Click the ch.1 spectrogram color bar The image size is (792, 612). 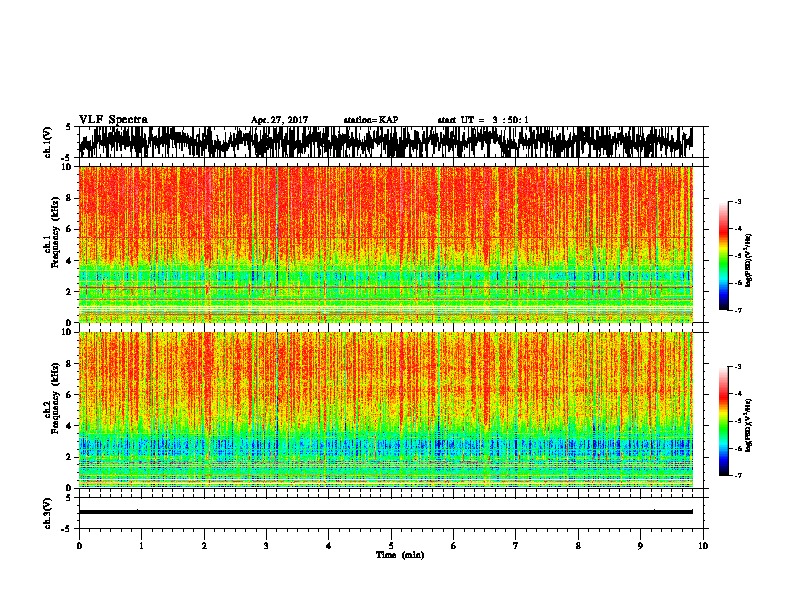[723, 256]
